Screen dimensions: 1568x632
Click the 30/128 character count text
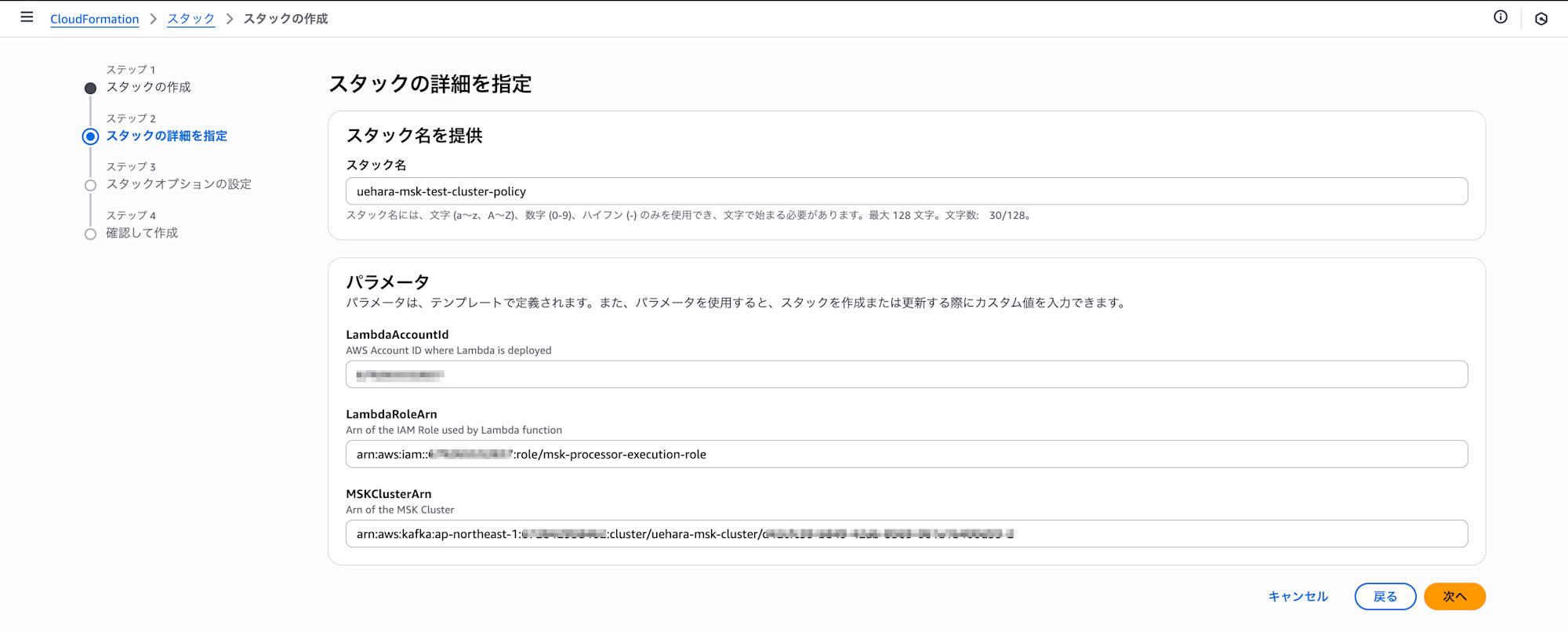click(x=1010, y=216)
